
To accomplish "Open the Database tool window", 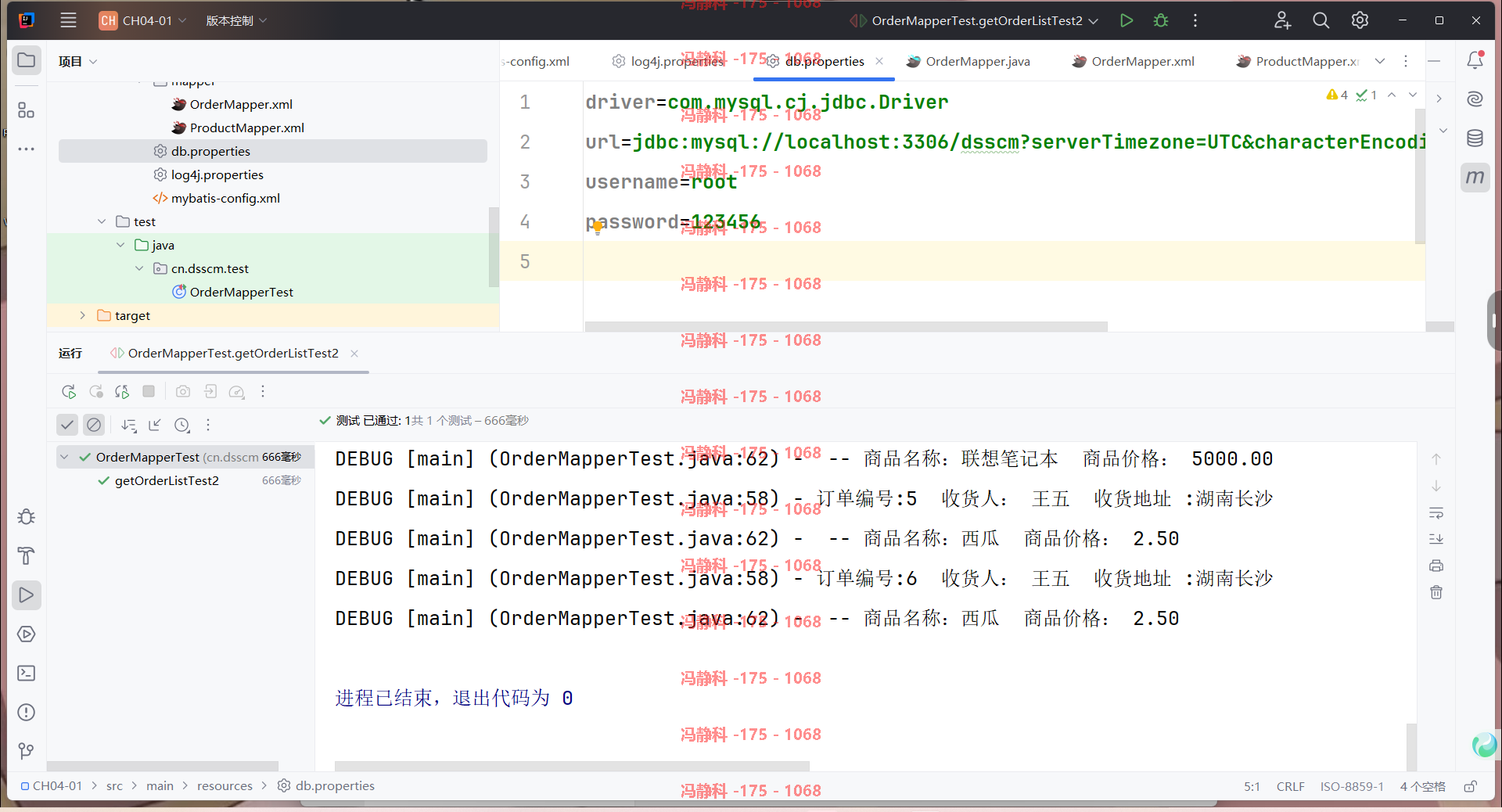I will click(1475, 138).
